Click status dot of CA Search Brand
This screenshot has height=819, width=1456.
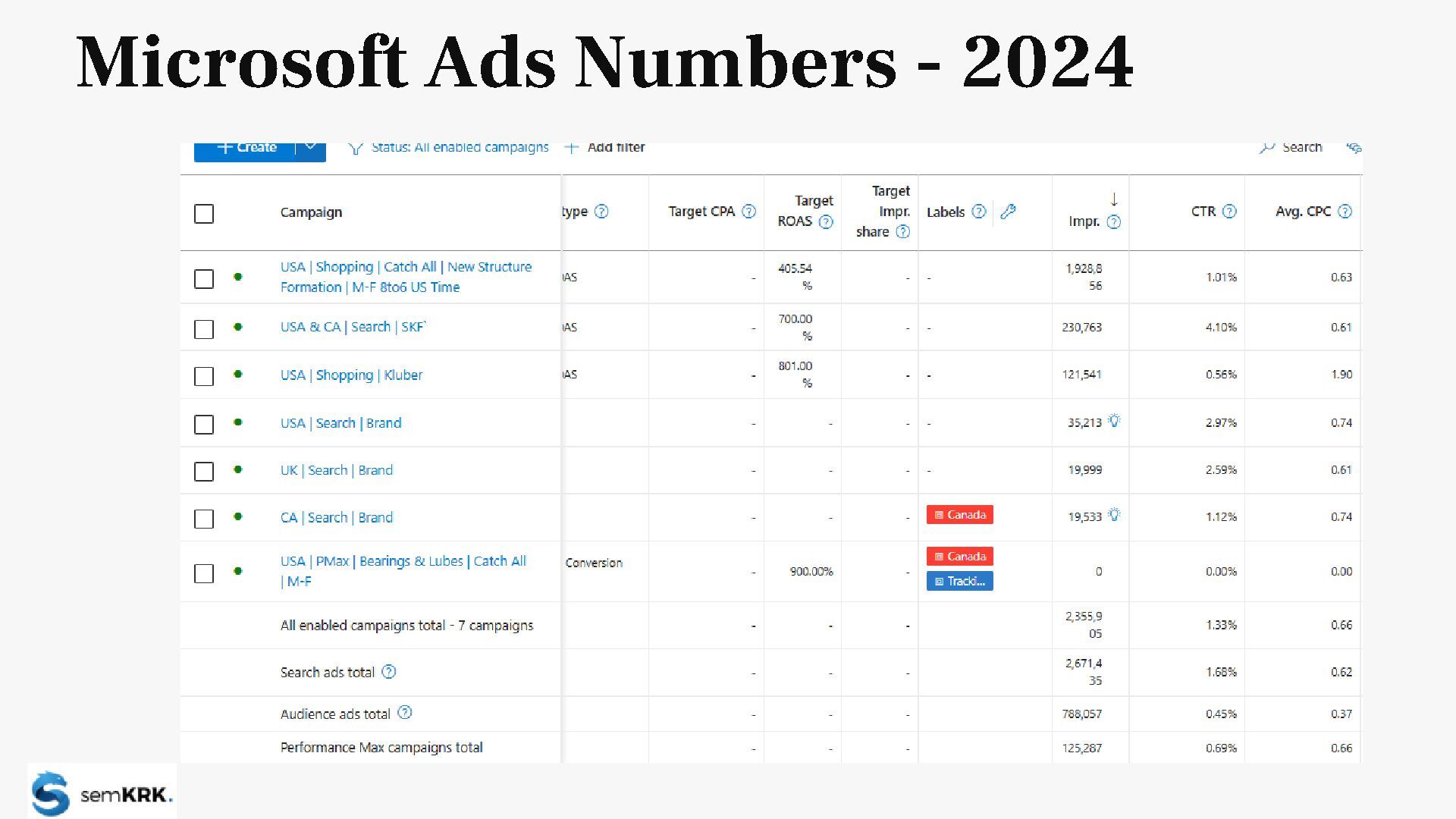coord(238,516)
